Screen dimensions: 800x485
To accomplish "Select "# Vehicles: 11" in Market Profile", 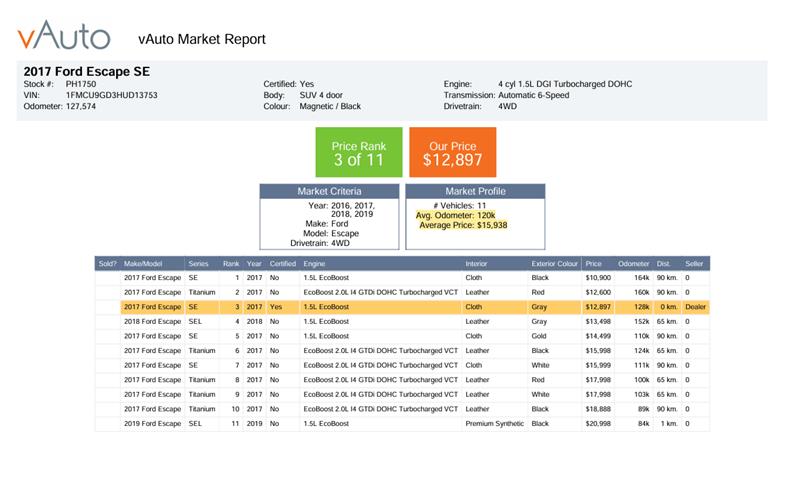I will coord(460,206).
